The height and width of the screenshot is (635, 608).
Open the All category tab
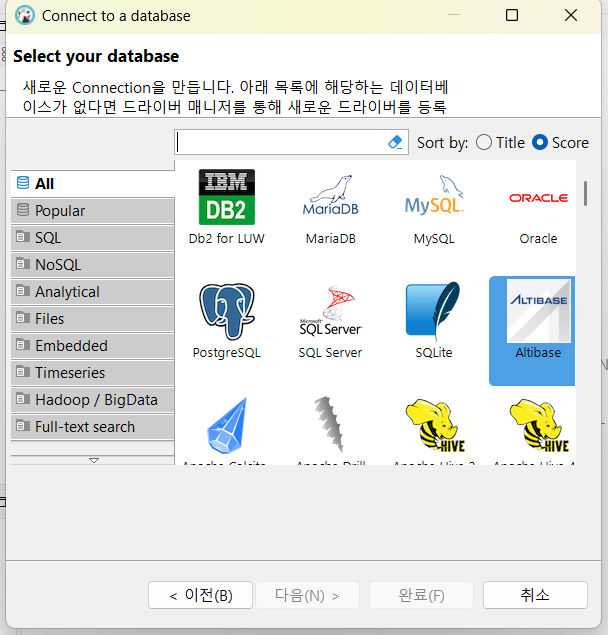93,183
